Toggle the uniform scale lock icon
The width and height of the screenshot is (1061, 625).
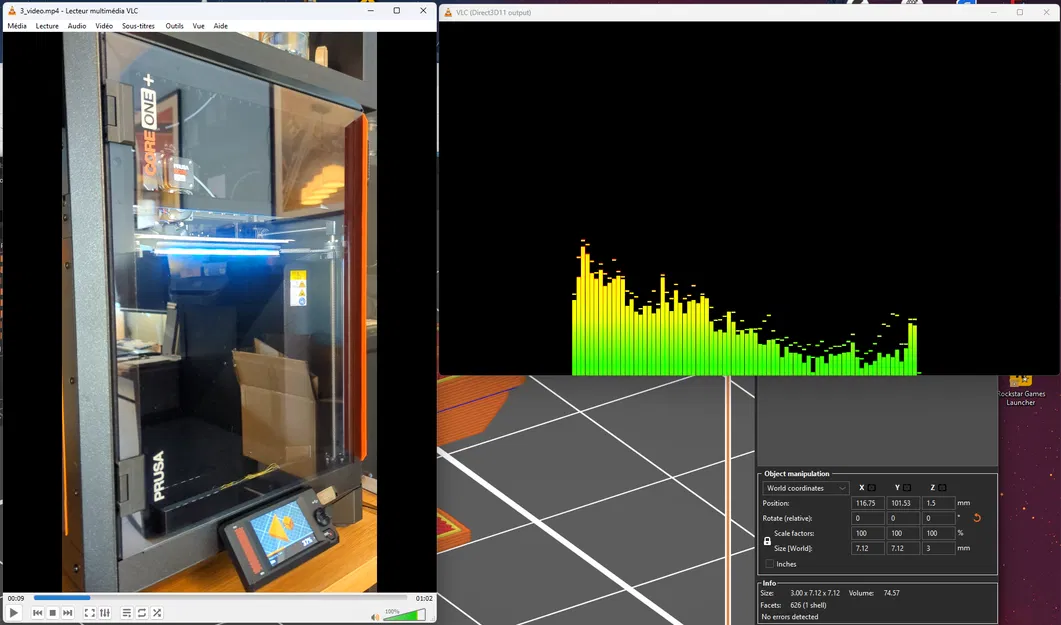tap(767, 541)
